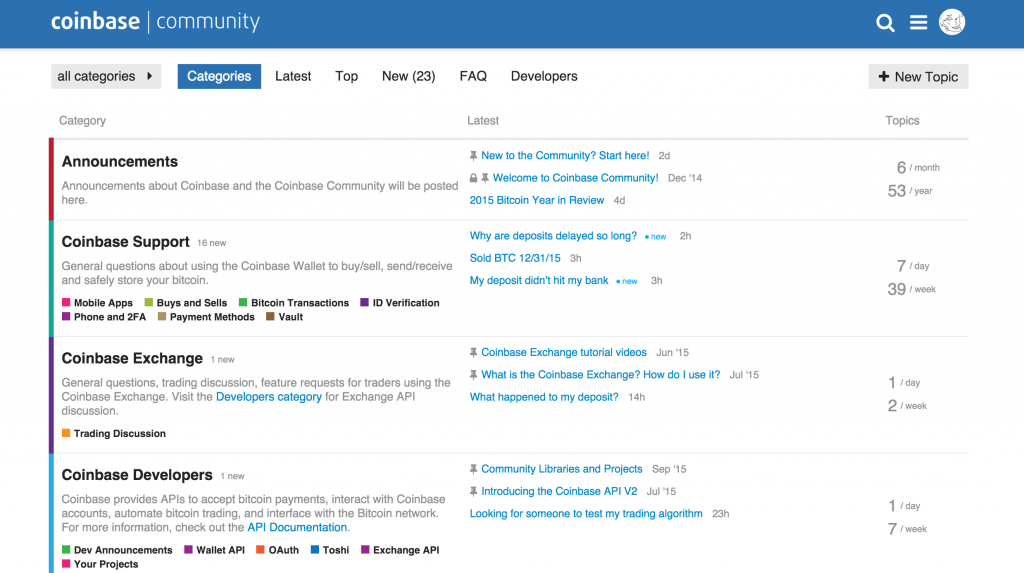Viewport: 1024px width, 573px height.
Task: Open the Coinbase Support category
Action: pyautogui.click(x=125, y=242)
